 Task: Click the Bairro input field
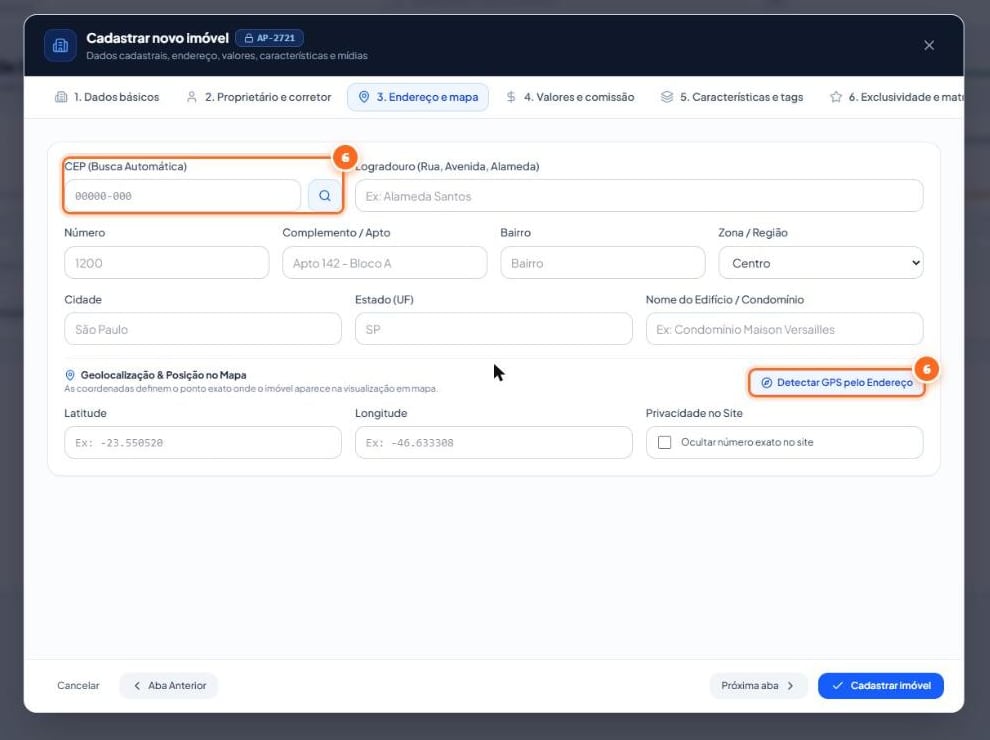602,263
